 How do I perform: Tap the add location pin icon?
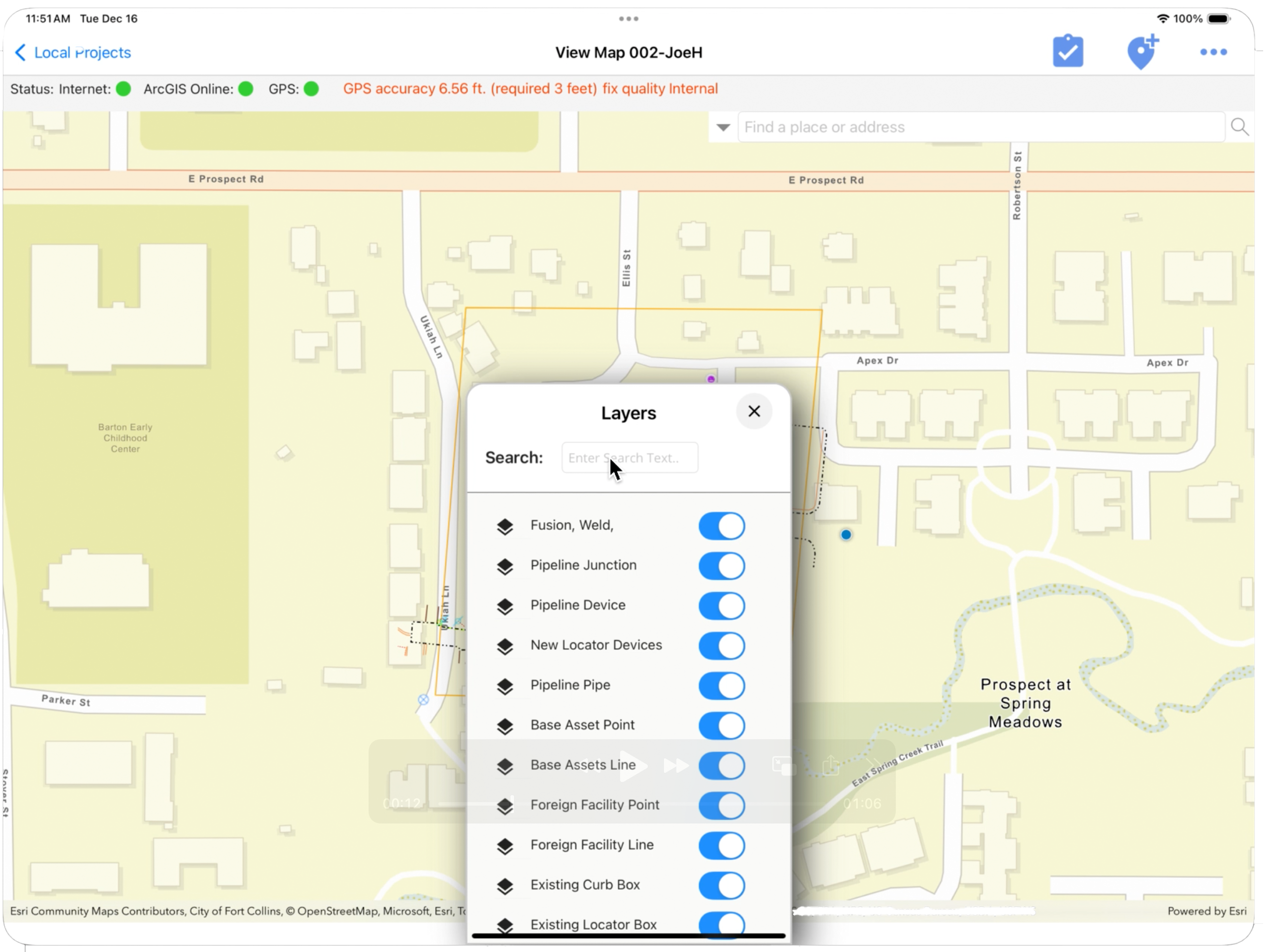(1143, 51)
